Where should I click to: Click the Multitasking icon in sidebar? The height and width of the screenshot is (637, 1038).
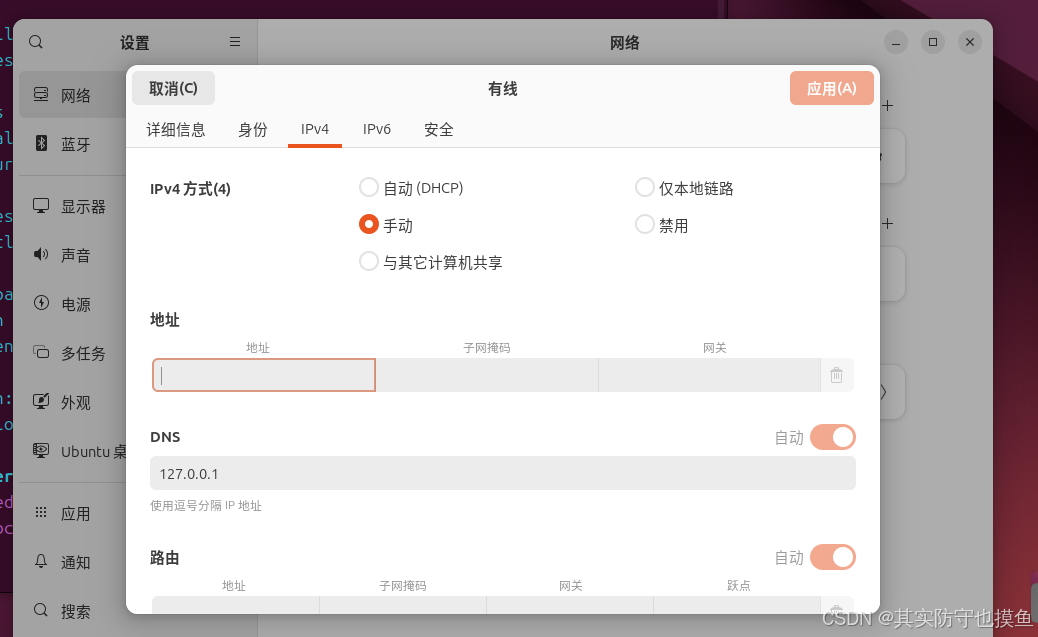tap(41, 352)
